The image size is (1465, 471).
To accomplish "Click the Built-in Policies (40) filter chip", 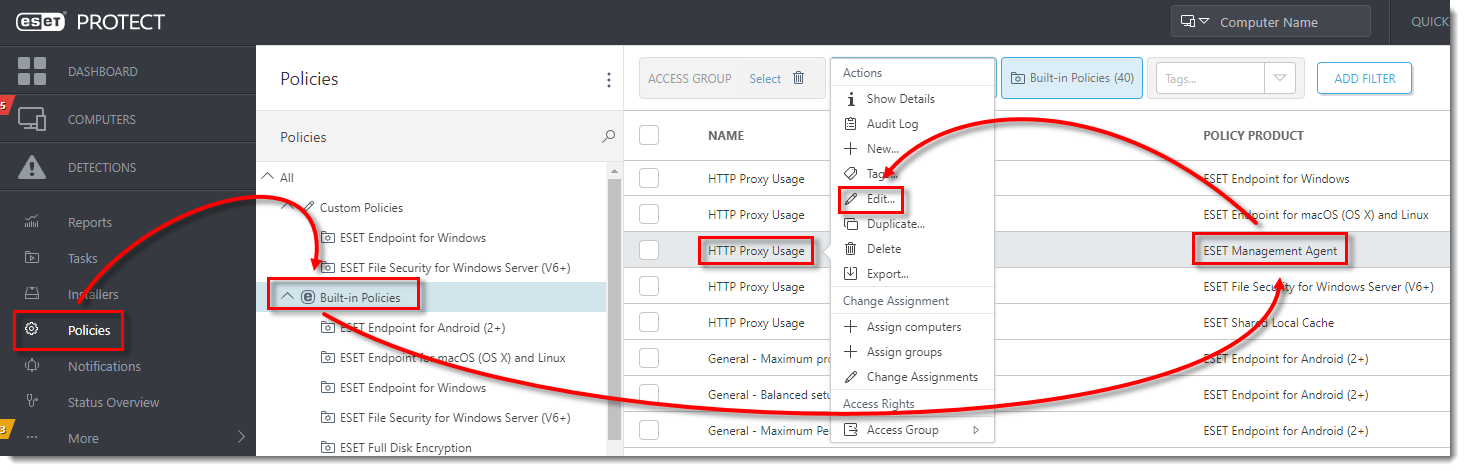I will (1072, 78).
